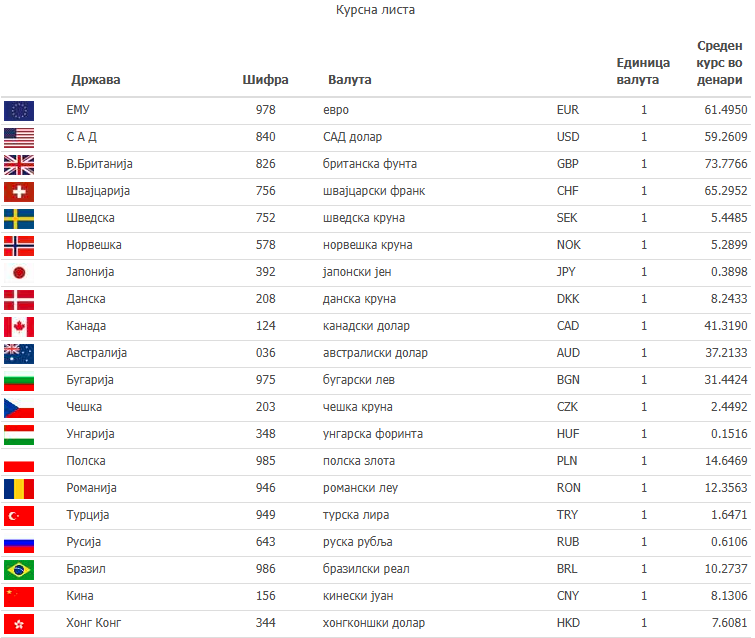
Task: Click the Canadian flag icon
Action: click(x=19, y=326)
